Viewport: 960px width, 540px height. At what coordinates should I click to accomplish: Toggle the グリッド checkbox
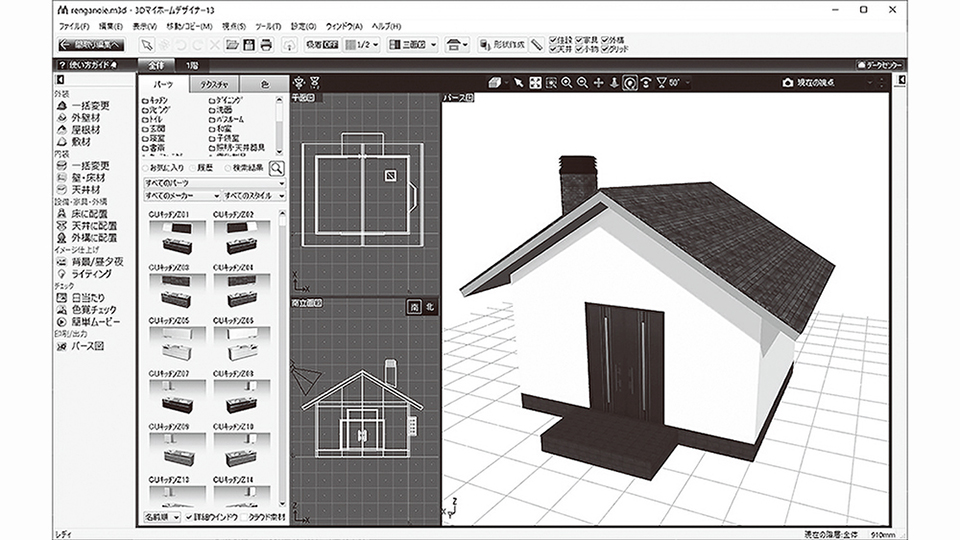pyautogui.click(x=605, y=48)
